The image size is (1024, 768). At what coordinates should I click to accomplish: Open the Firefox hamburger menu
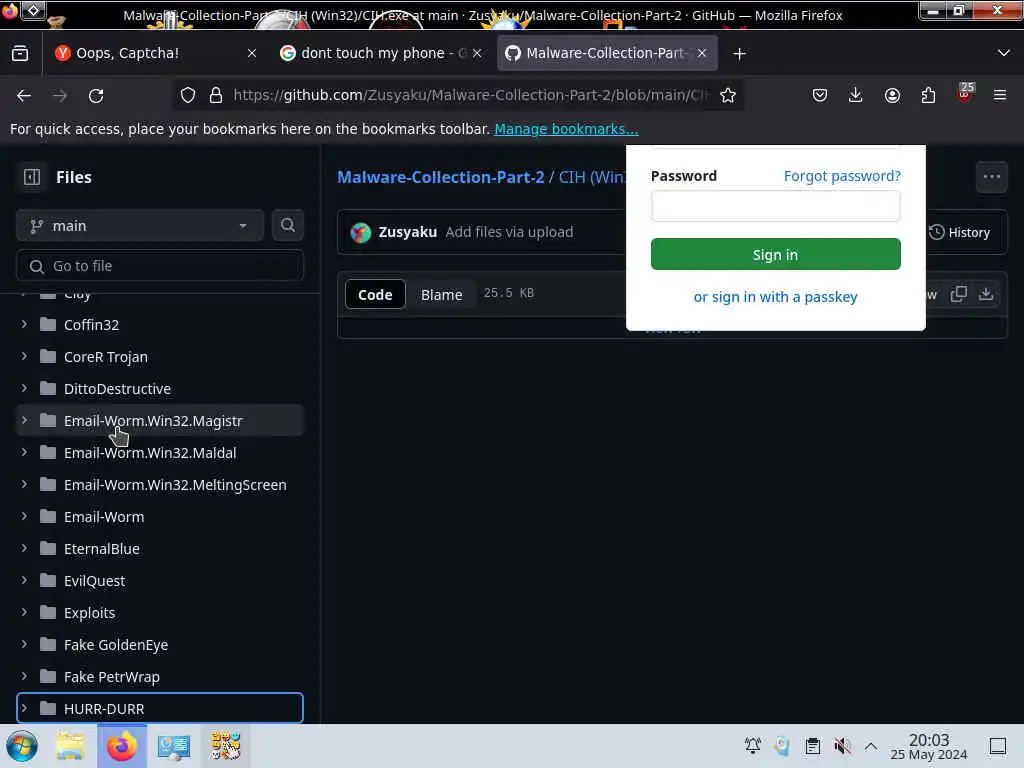[1000, 95]
